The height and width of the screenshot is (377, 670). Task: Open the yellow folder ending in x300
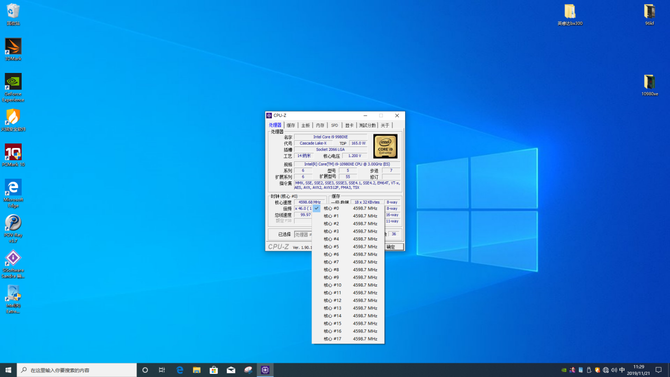coord(570,15)
